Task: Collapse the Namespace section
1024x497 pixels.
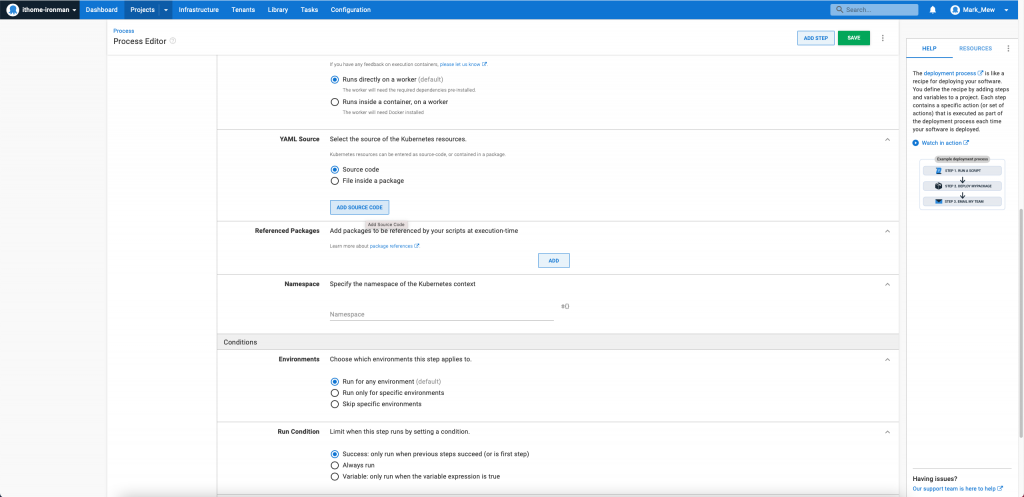Action: point(887,285)
